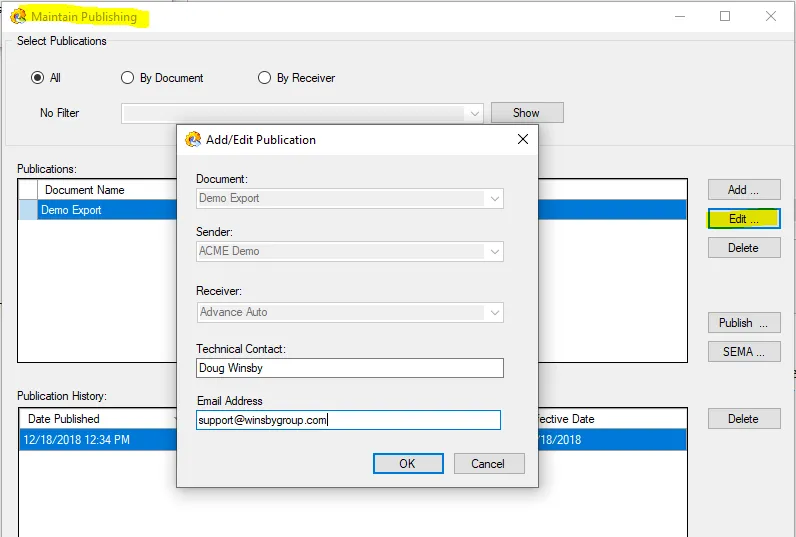Click the Maintain Publishing window app icon

pyautogui.click(x=18, y=17)
